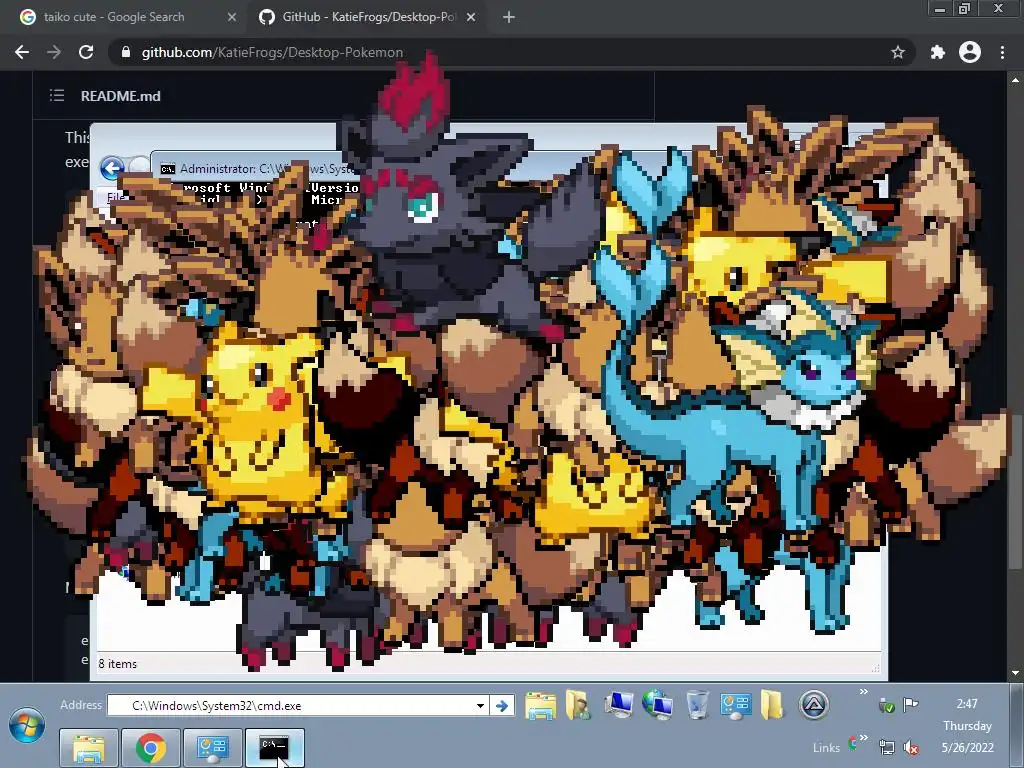Open Chrome three-dot menu

(x=1002, y=52)
